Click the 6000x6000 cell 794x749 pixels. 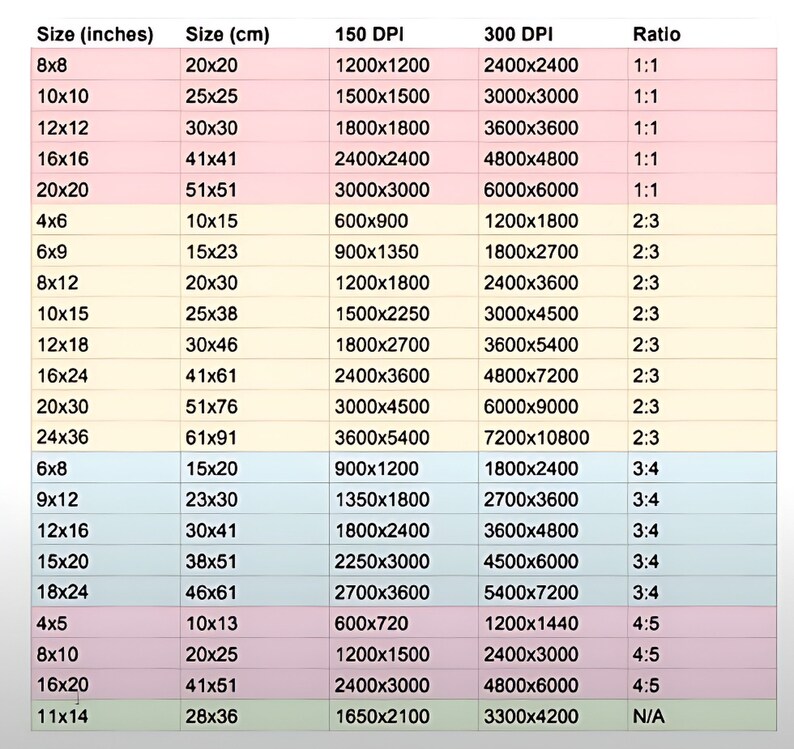(553, 190)
